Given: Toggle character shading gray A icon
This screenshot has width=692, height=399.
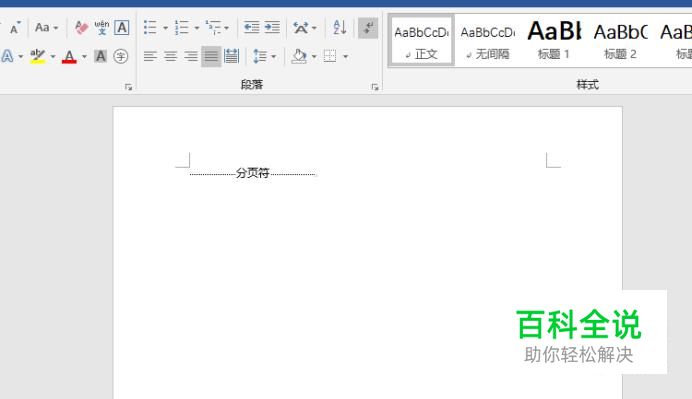Looking at the screenshot, I should (x=101, y=56).
